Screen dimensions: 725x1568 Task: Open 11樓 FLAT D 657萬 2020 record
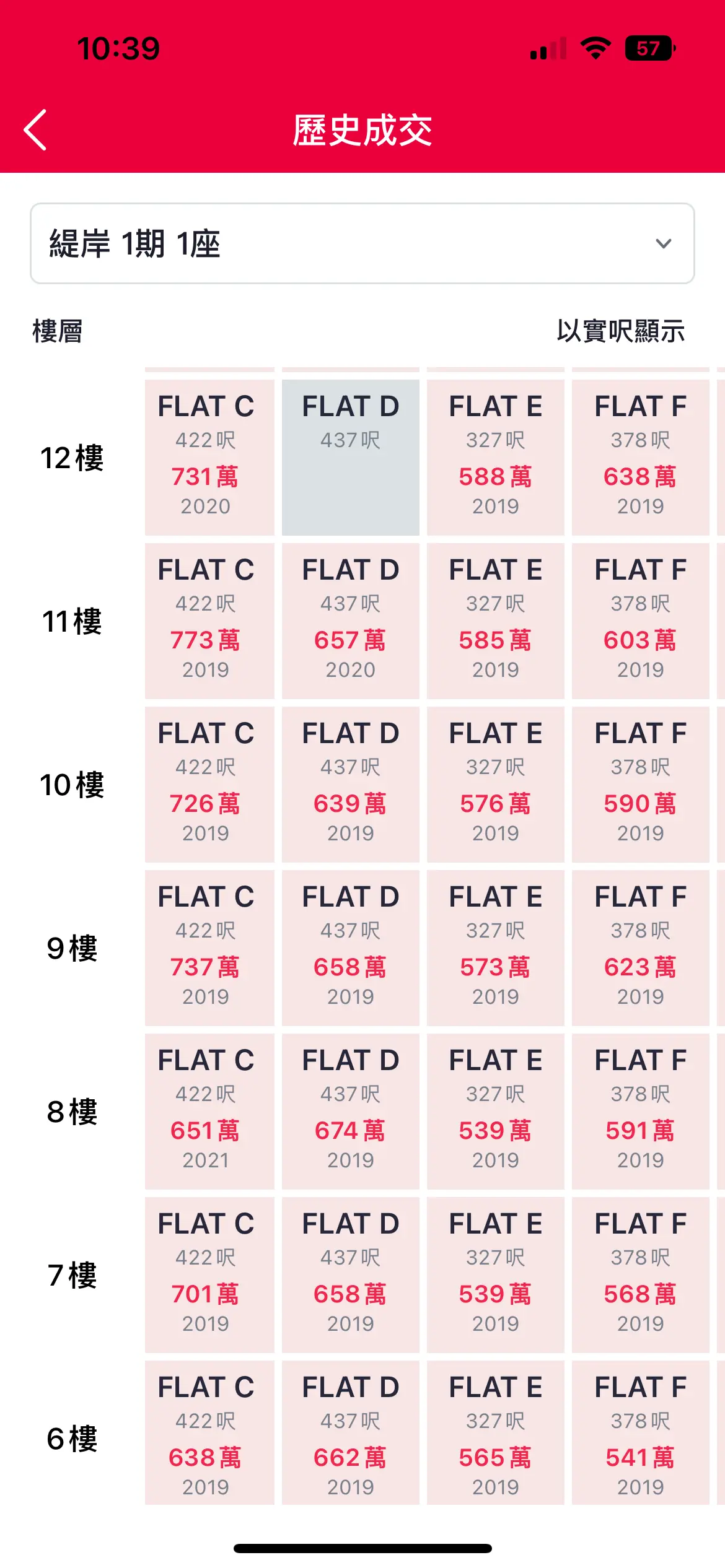(351, 621)
